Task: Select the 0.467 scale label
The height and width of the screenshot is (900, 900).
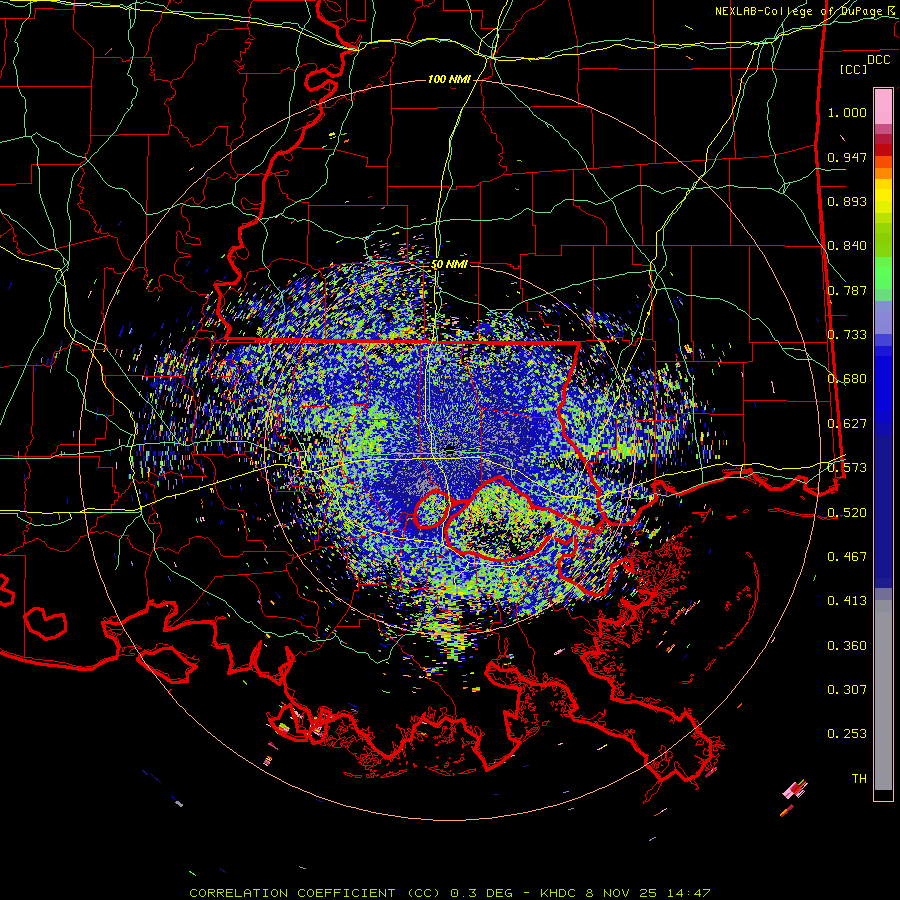Action: (847, 557)
